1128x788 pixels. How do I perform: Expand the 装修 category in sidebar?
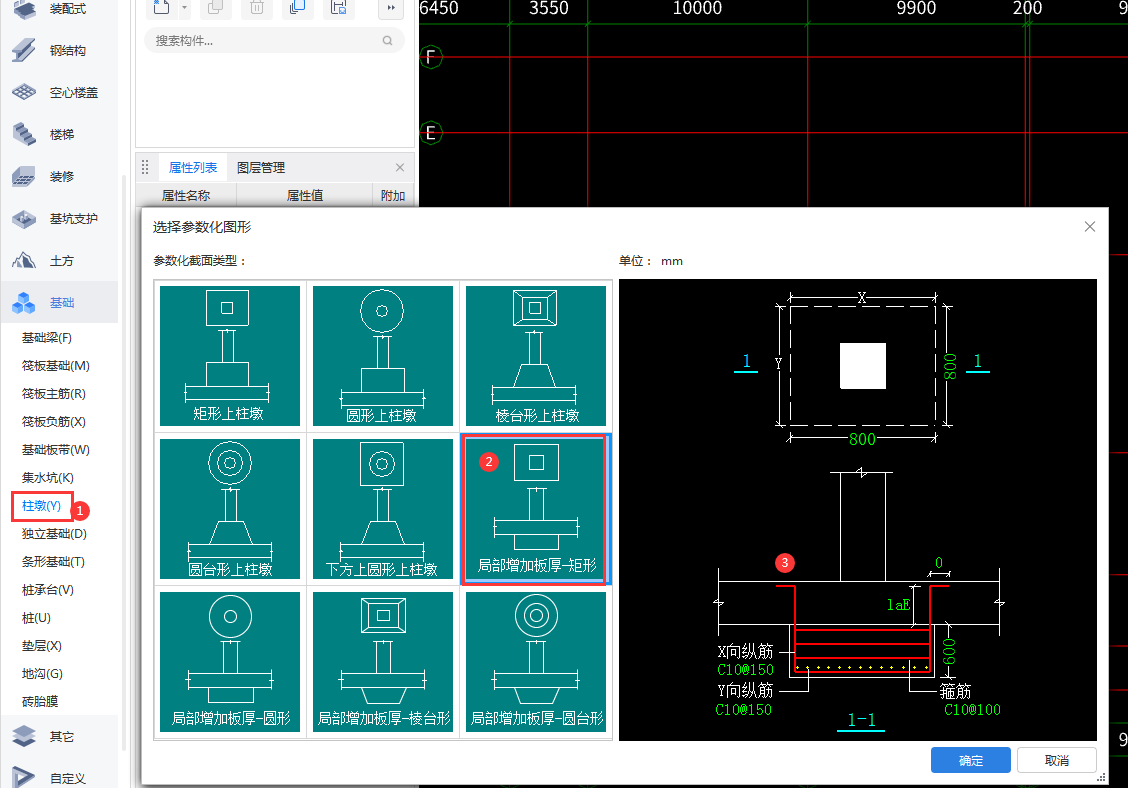coord(61,177)
